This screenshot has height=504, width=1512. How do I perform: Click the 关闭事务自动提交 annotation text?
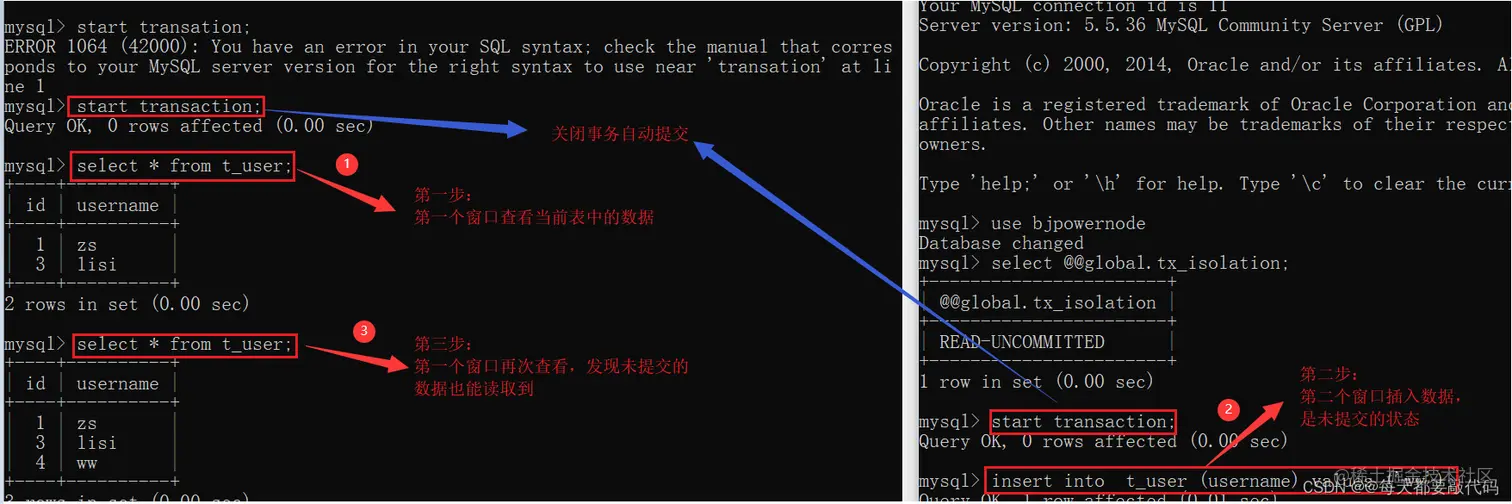click(x=620, y=134)
